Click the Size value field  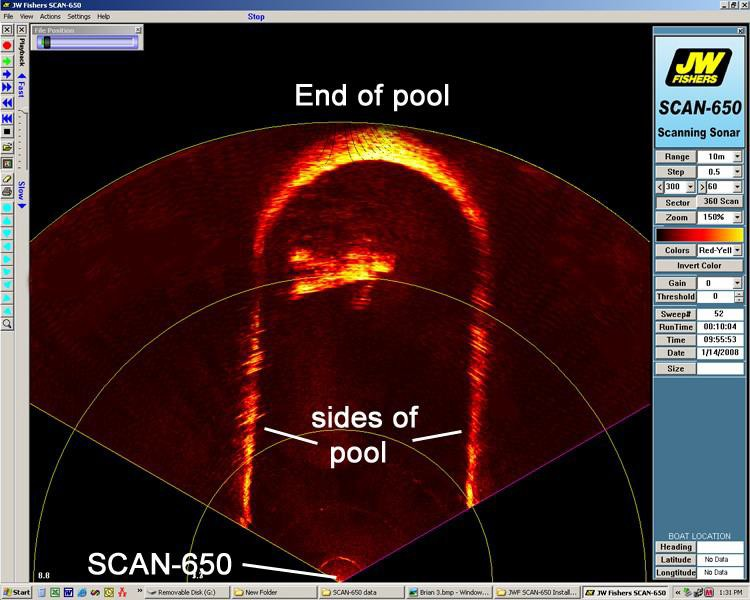coord(720,368)
